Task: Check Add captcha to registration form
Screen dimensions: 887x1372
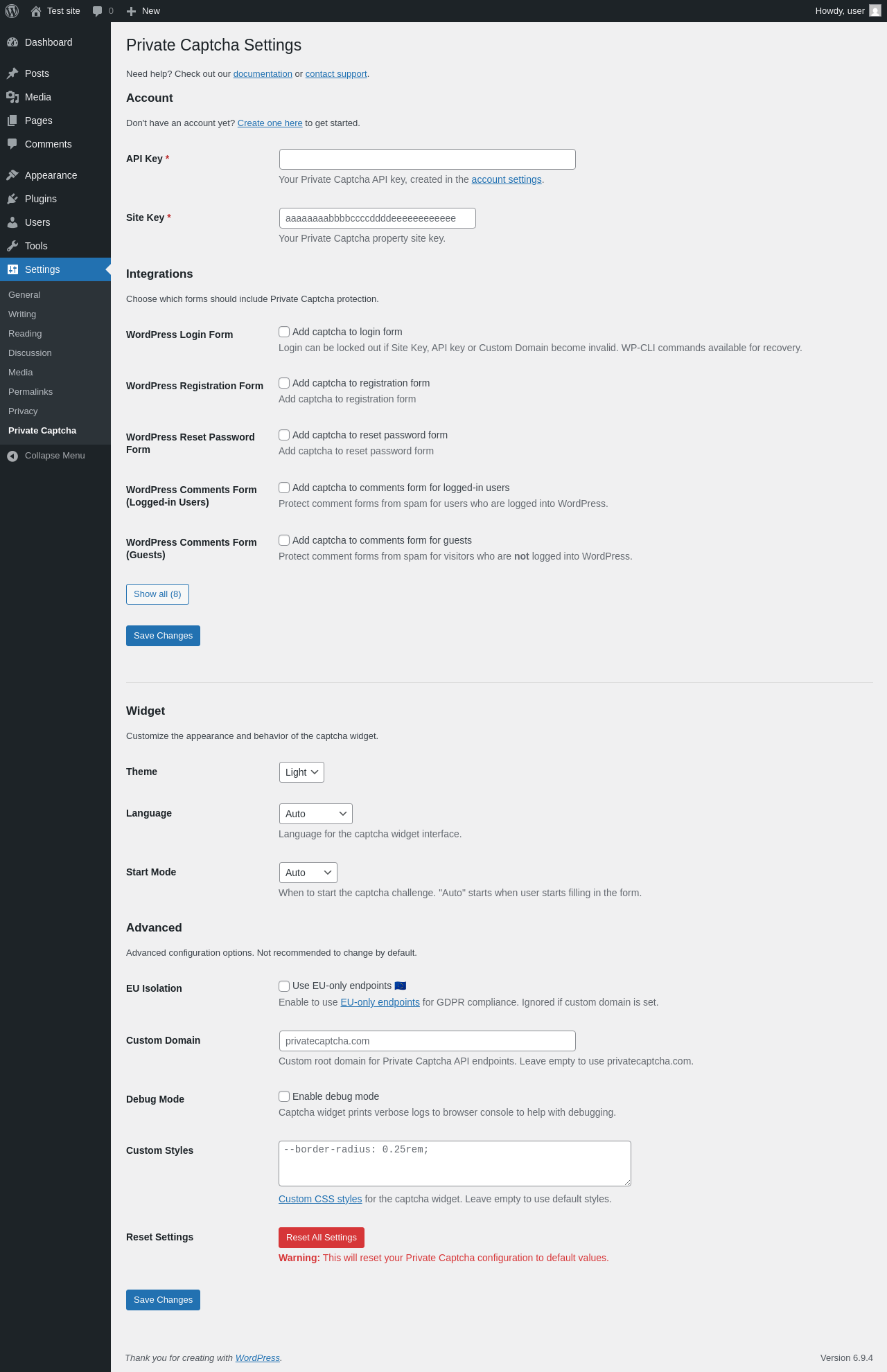Action: coord(284,383)
